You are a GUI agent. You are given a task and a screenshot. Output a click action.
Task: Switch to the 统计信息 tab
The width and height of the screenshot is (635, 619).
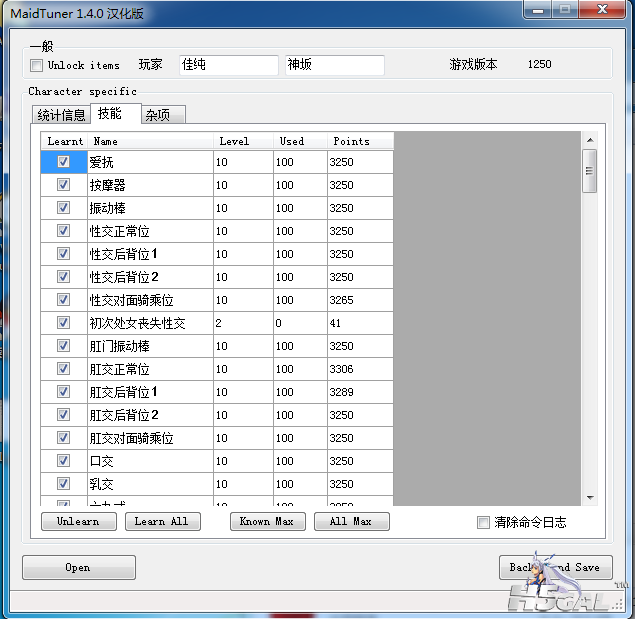(x=61, y=115)
